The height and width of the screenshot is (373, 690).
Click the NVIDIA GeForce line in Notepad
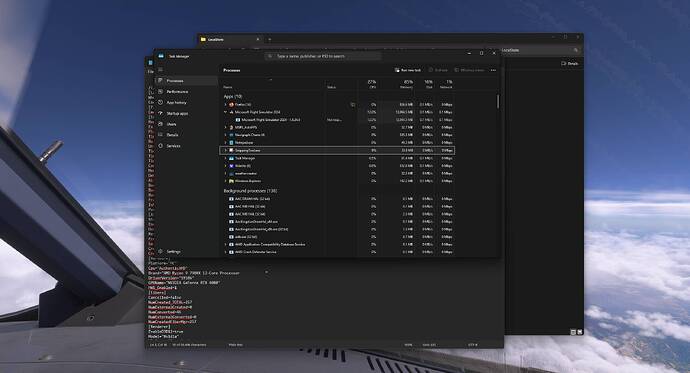click(184, 283)
